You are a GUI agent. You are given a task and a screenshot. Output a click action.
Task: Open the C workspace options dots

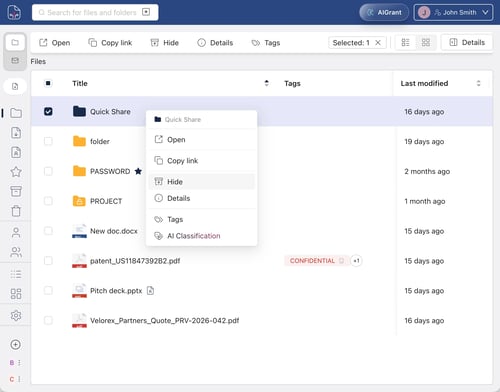pos(19,379)
